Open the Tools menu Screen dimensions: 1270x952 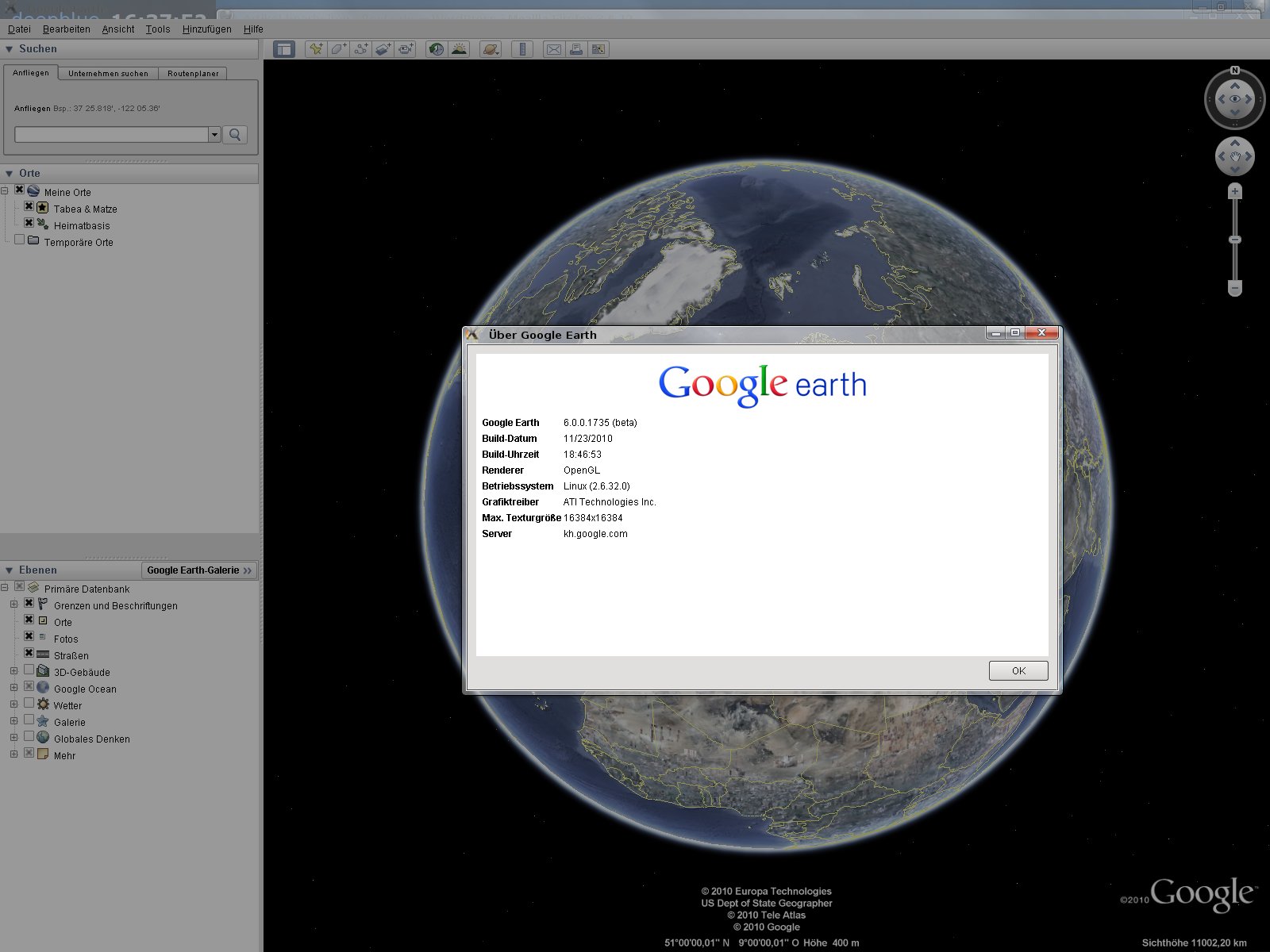coord(158,29)
